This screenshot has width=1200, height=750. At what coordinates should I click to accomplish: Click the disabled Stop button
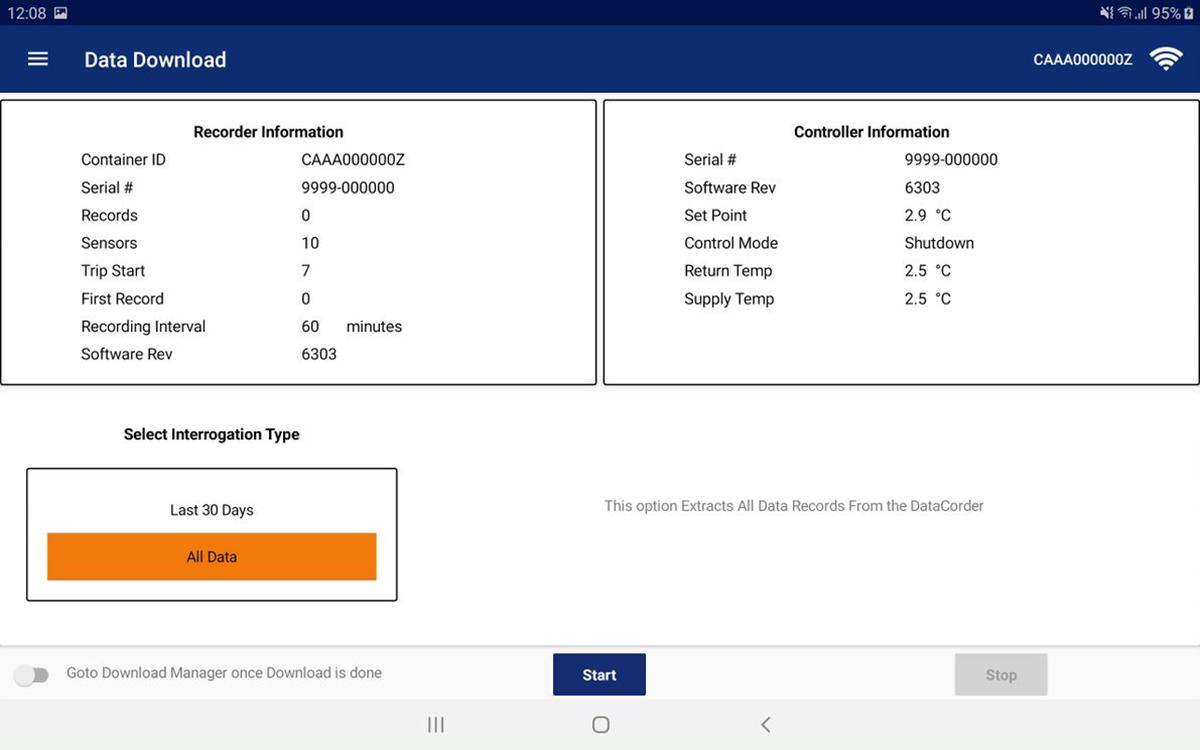[x=1001, y=675]
